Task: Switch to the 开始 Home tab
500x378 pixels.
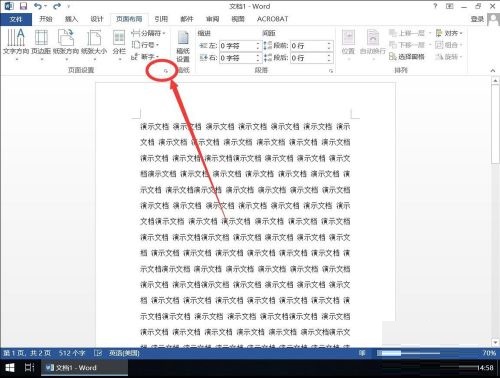Action: click(46, 19)
